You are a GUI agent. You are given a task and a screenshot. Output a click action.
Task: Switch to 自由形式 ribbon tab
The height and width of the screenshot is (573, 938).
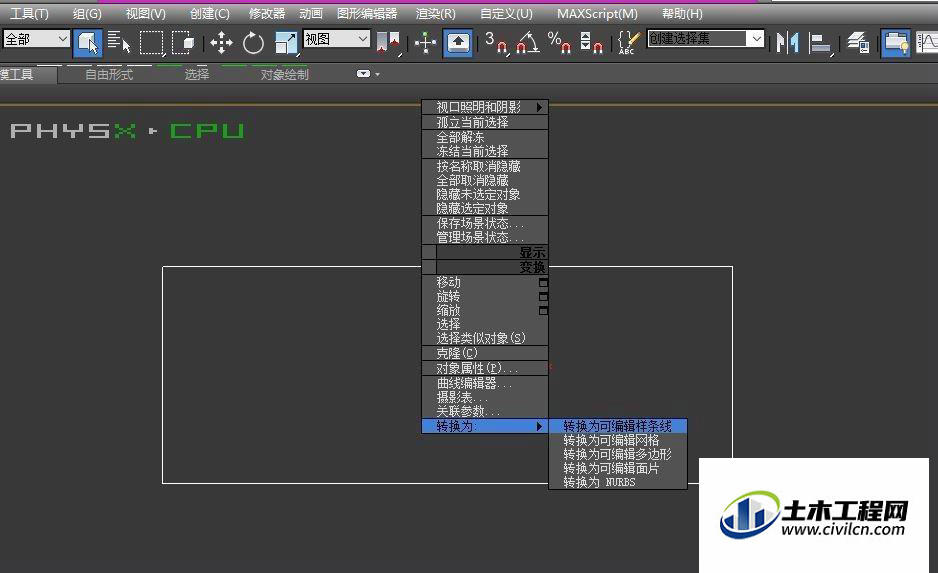pos(109,75)
